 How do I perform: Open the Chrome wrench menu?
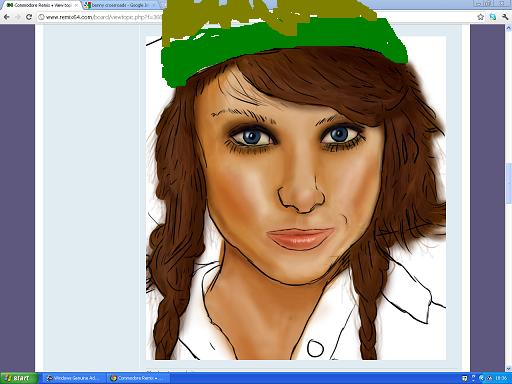click(505, 17)
